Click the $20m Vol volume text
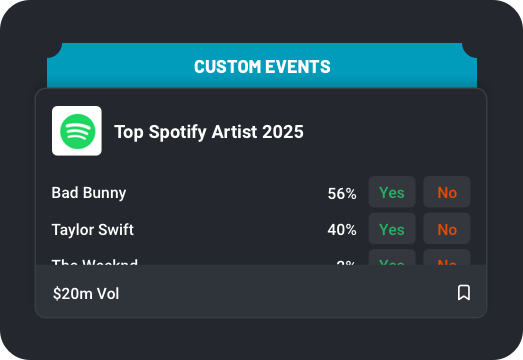This screenshot has height=360, width=523. [x=86, y=294]
